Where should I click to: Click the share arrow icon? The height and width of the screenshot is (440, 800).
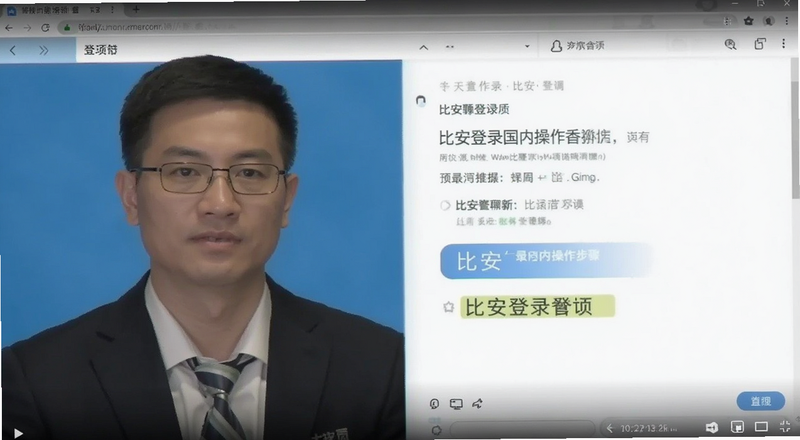point(478,404)
